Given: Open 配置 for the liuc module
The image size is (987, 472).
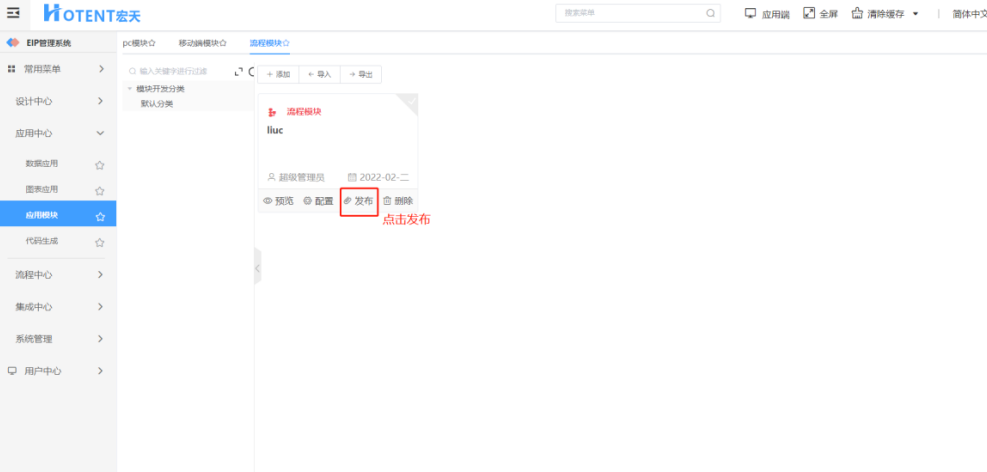Looking at the screenshot, I should pyautogui.click(x=319, y=201).
